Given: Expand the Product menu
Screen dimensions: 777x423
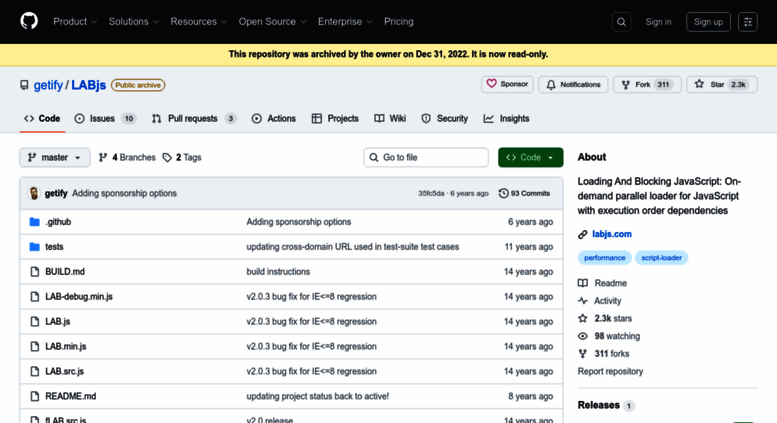Looking at the screenshot, I should click(x=75, y=21).
